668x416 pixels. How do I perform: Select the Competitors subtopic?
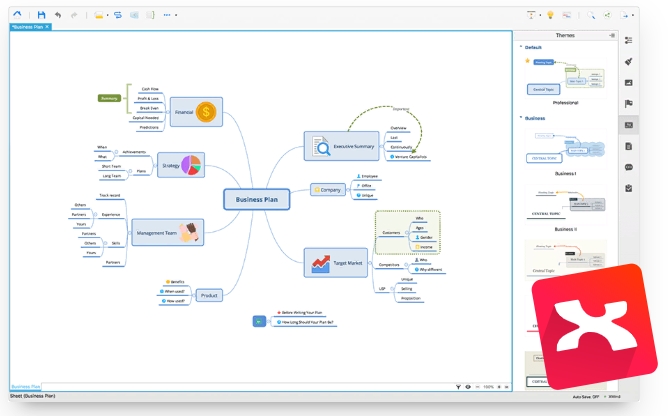389,265
